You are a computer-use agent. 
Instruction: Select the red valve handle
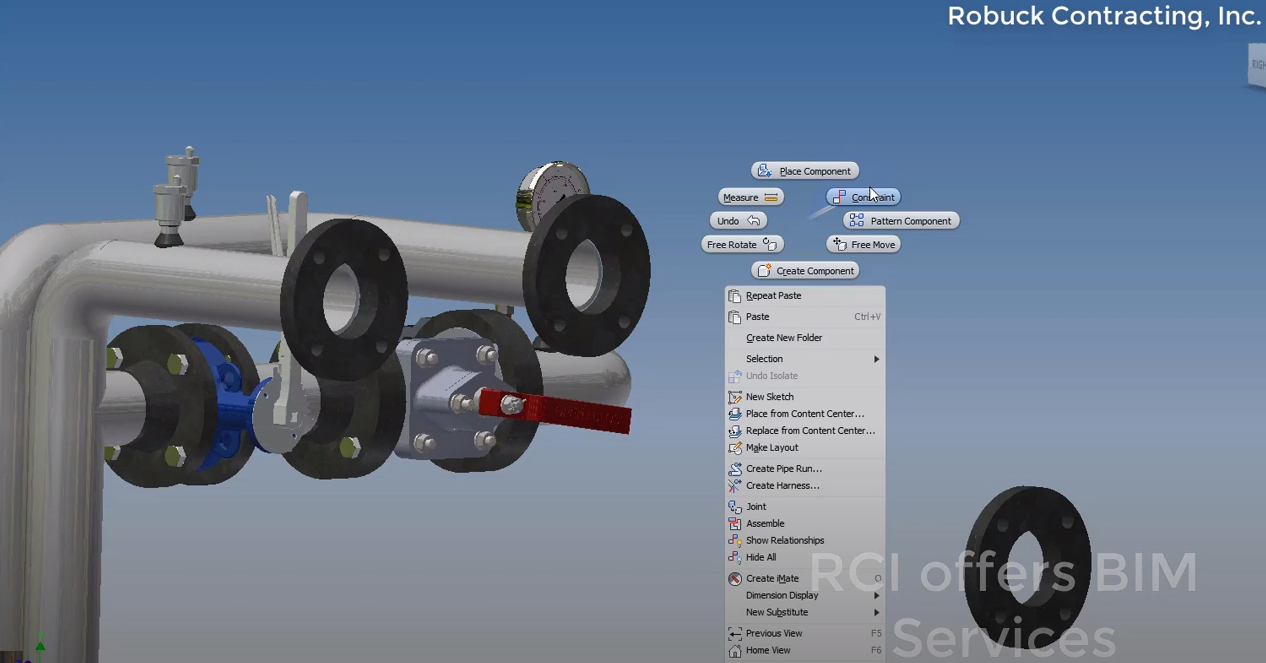pos(555,410)
